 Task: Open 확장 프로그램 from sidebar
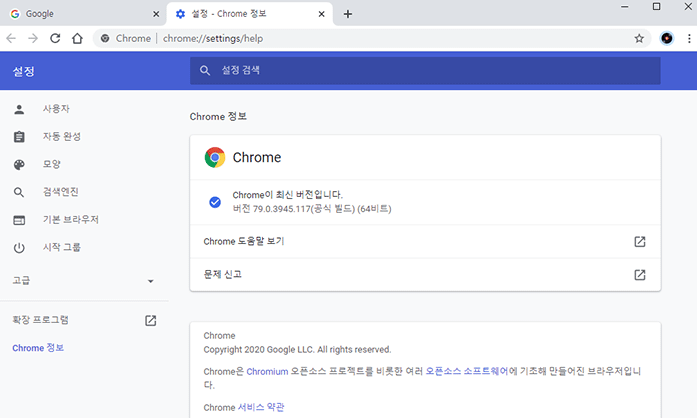tap(40, 320)
